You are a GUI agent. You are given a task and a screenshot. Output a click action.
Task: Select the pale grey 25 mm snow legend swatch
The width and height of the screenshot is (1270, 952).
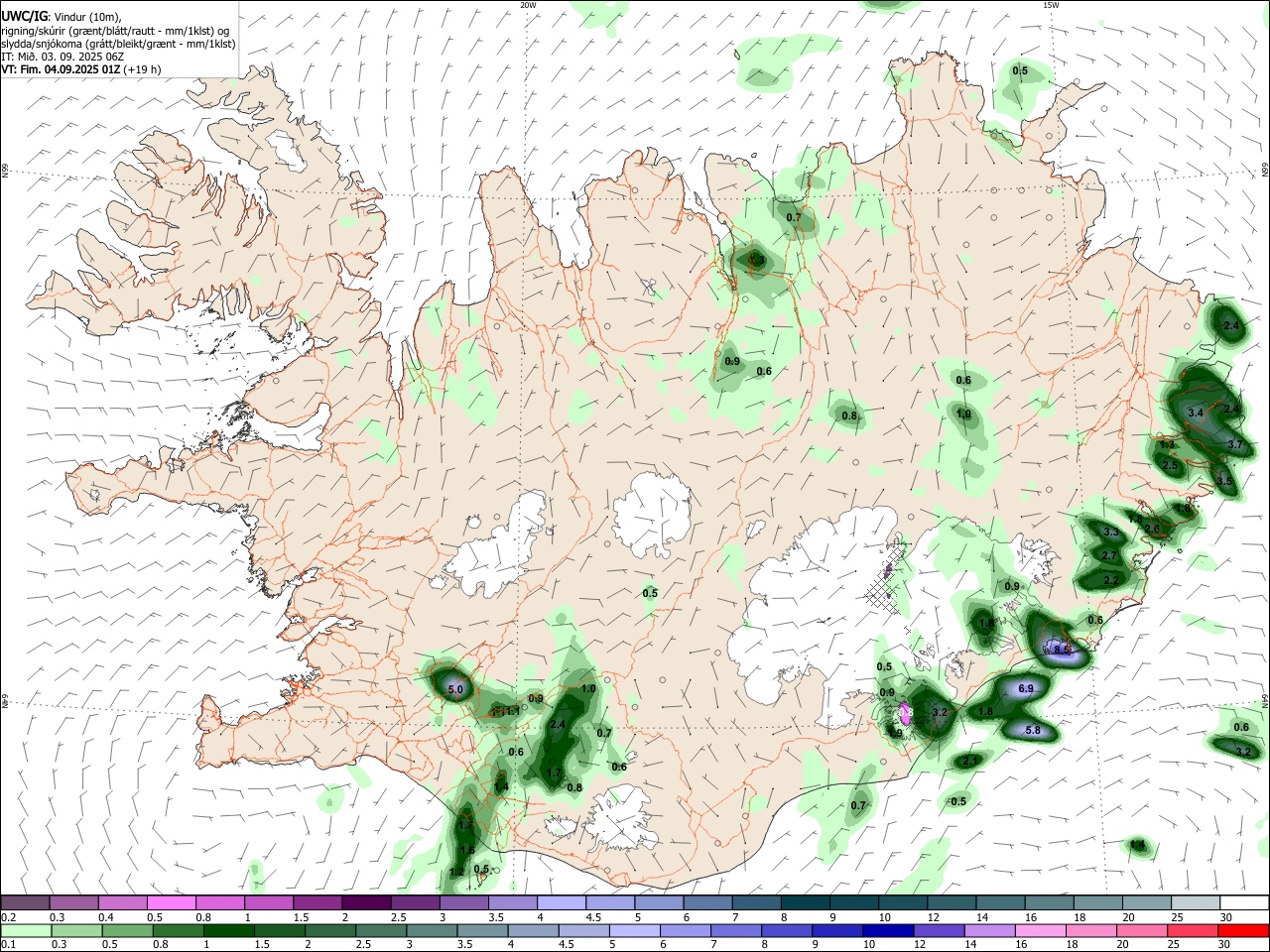pos(1195,902)
